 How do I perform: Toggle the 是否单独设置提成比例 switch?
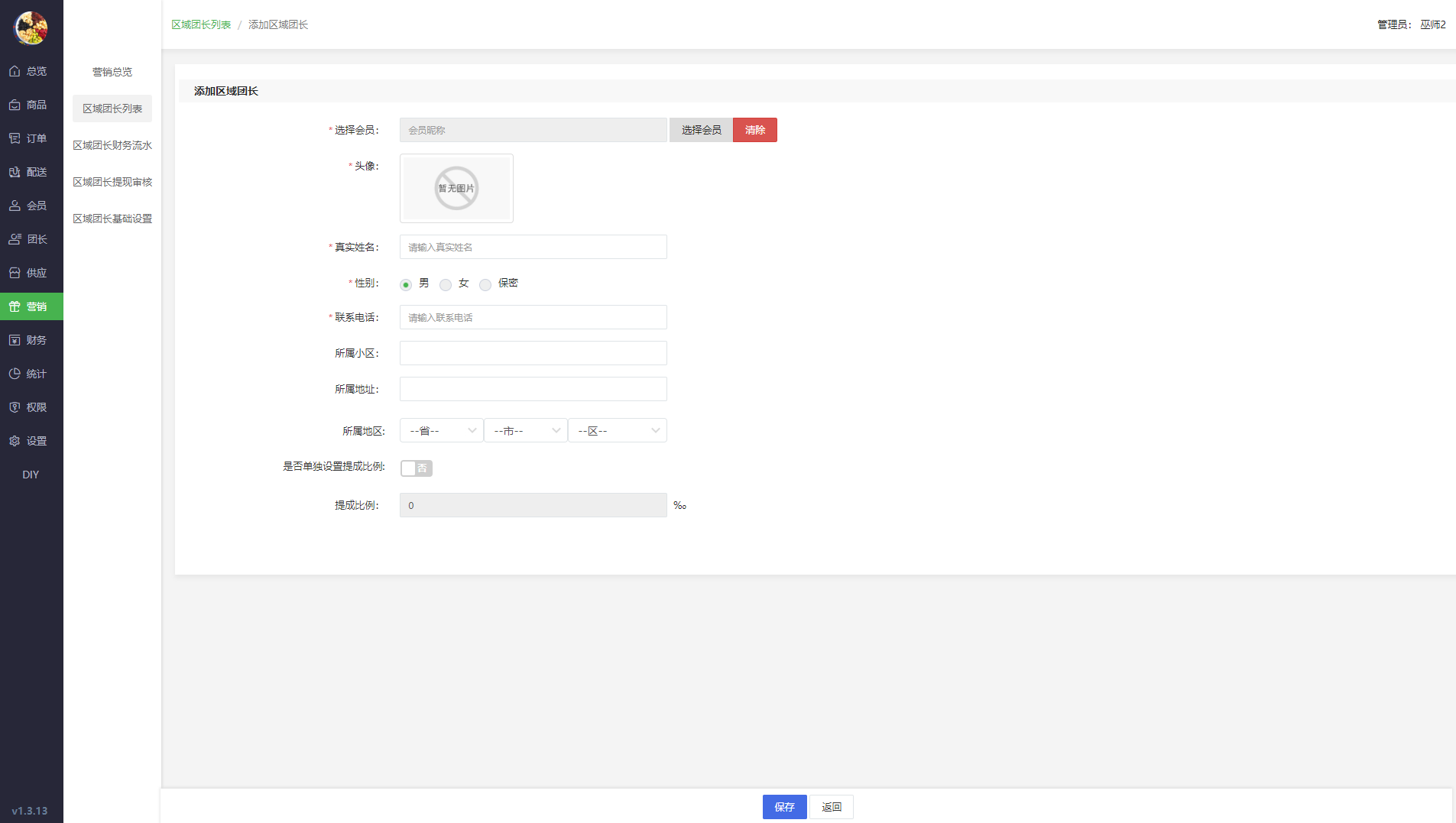[417, 468]
